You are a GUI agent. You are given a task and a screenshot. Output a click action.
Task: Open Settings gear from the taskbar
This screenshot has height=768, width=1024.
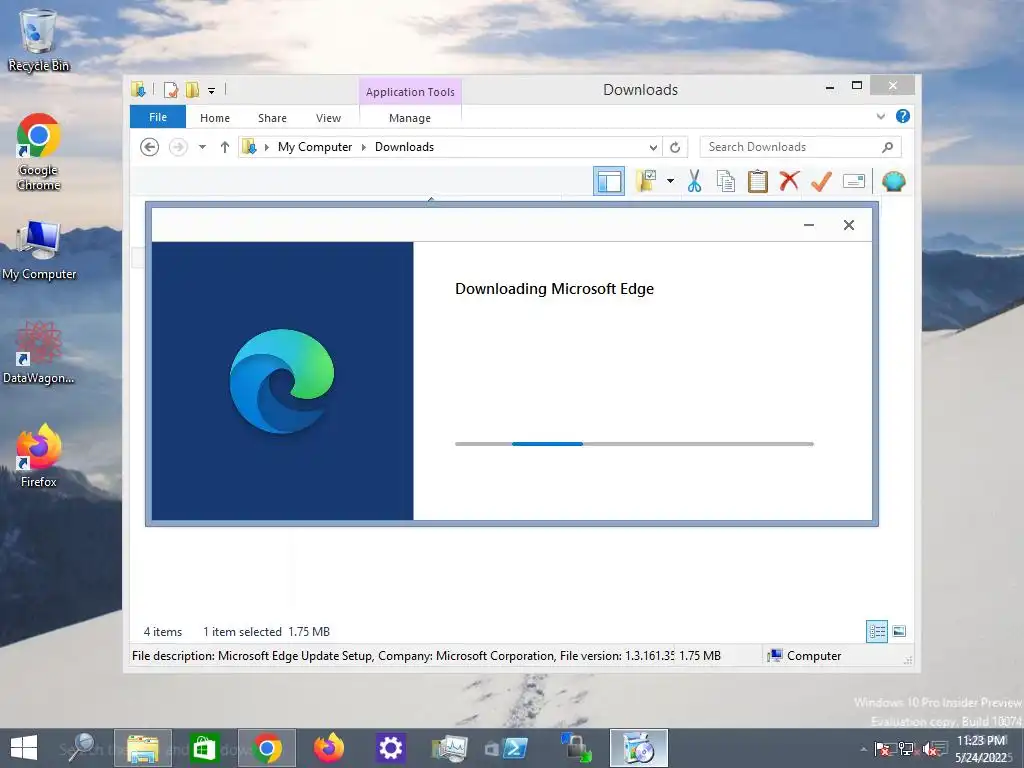[x=391, y=748]
